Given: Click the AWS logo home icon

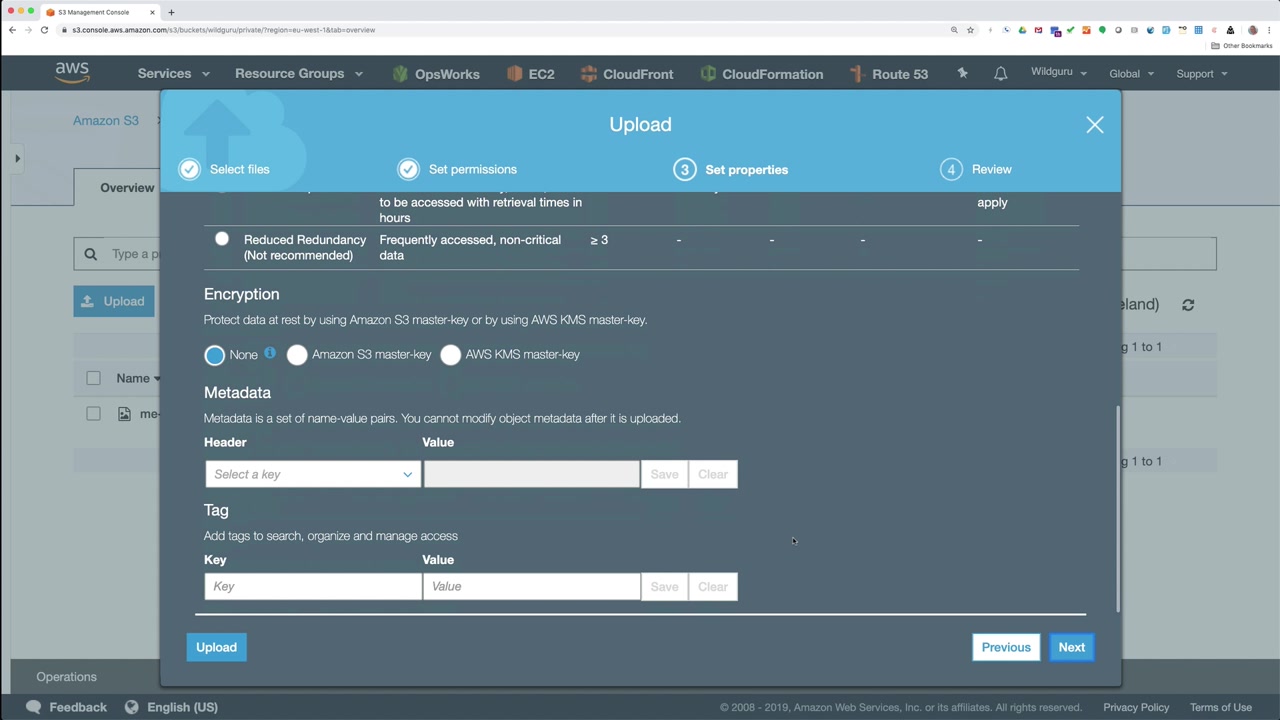Looking at the screenshot, I should click(x=72, y=73).
